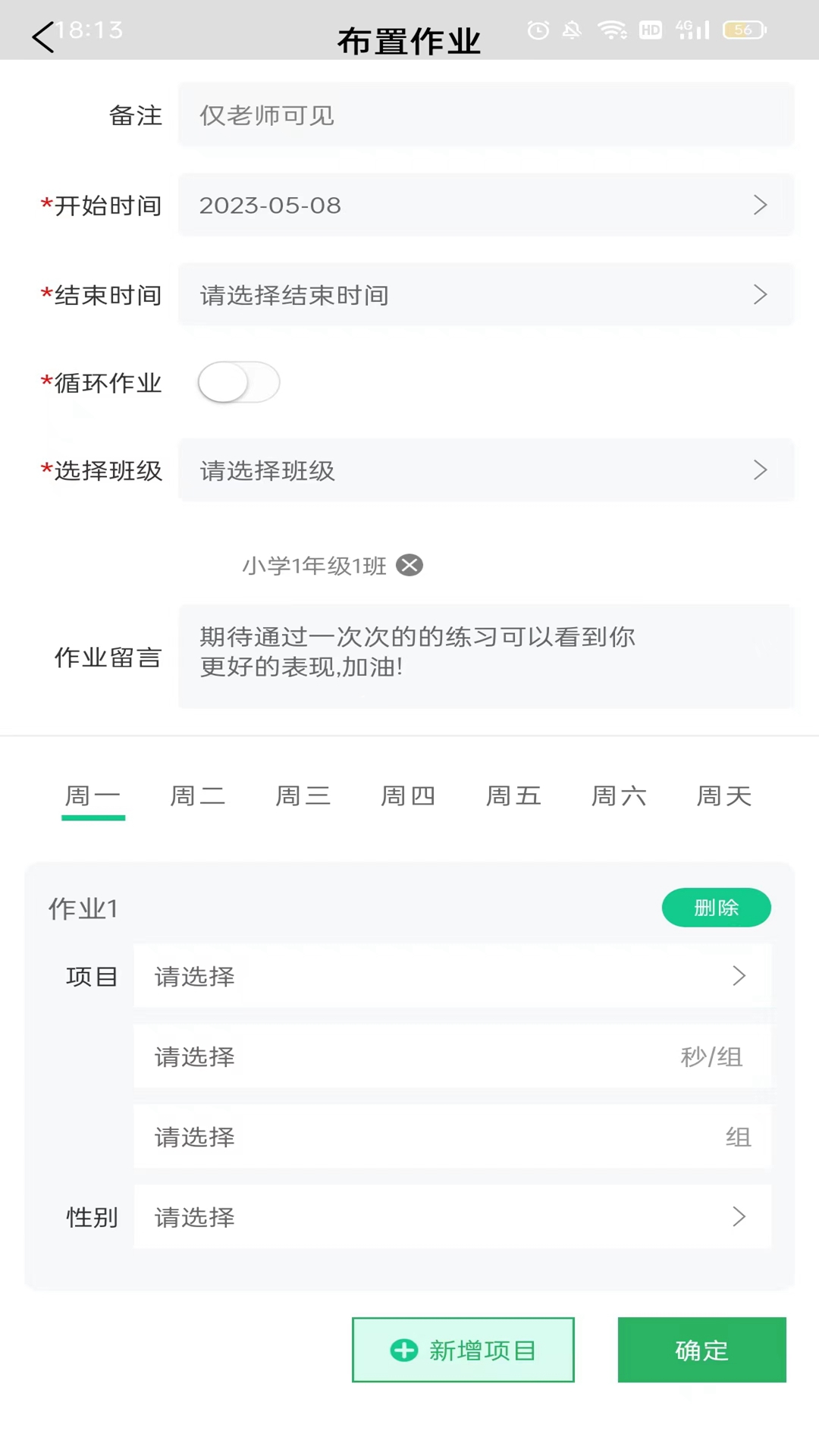Tap the battery indicator icon
The width and height of the screenshot is (819, 1456).
(745, 30)
